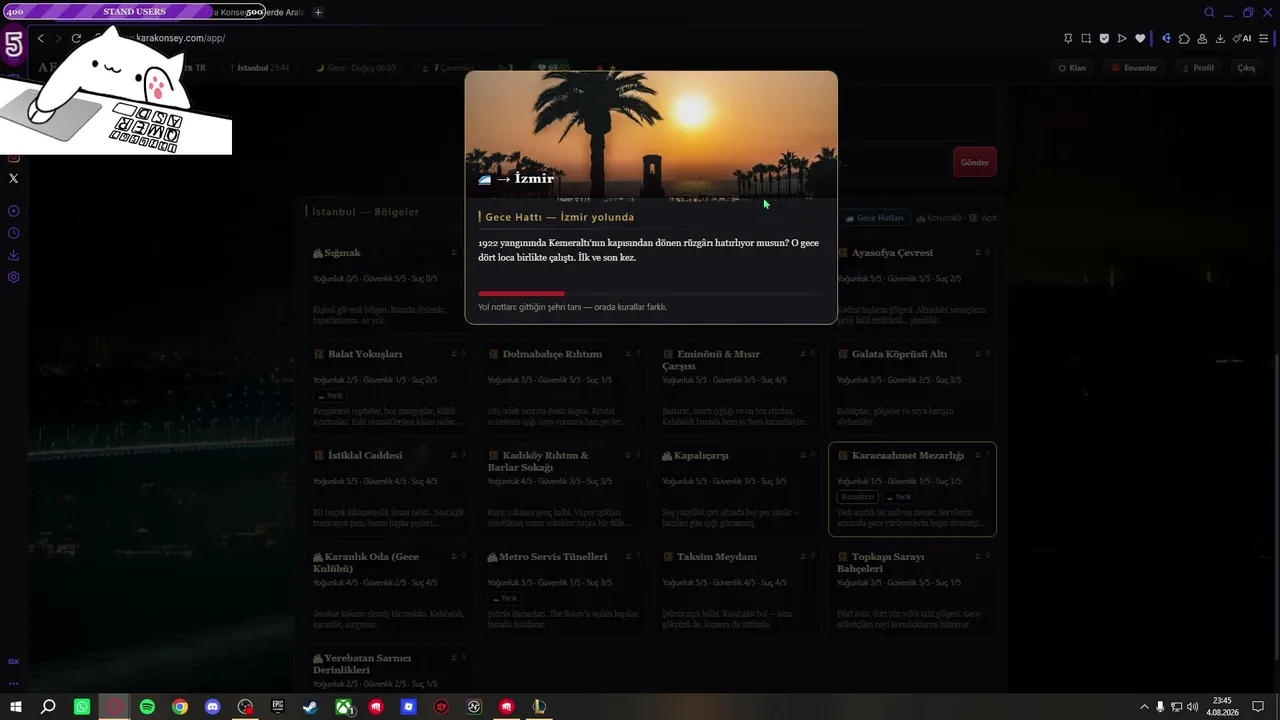Open the Dolmabahçe Rıhtımı region card
Image resolution: width=1280 pixels, height=720 pixels.
[x=561, y=388]
